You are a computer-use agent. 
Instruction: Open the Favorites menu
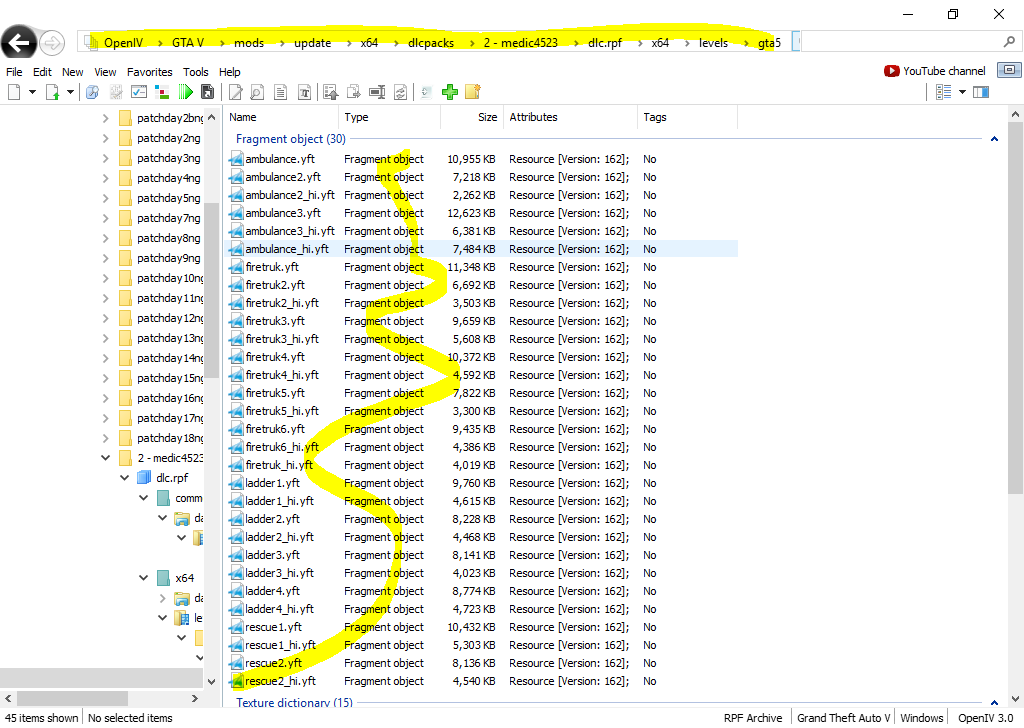click(x=149, y=72)
